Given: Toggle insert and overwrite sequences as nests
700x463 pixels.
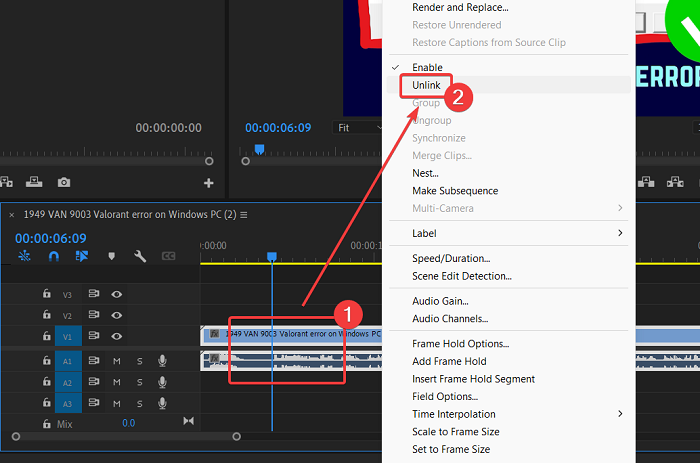Looking at the screenshot, I should pyautogui.click(x=24, y=256).
